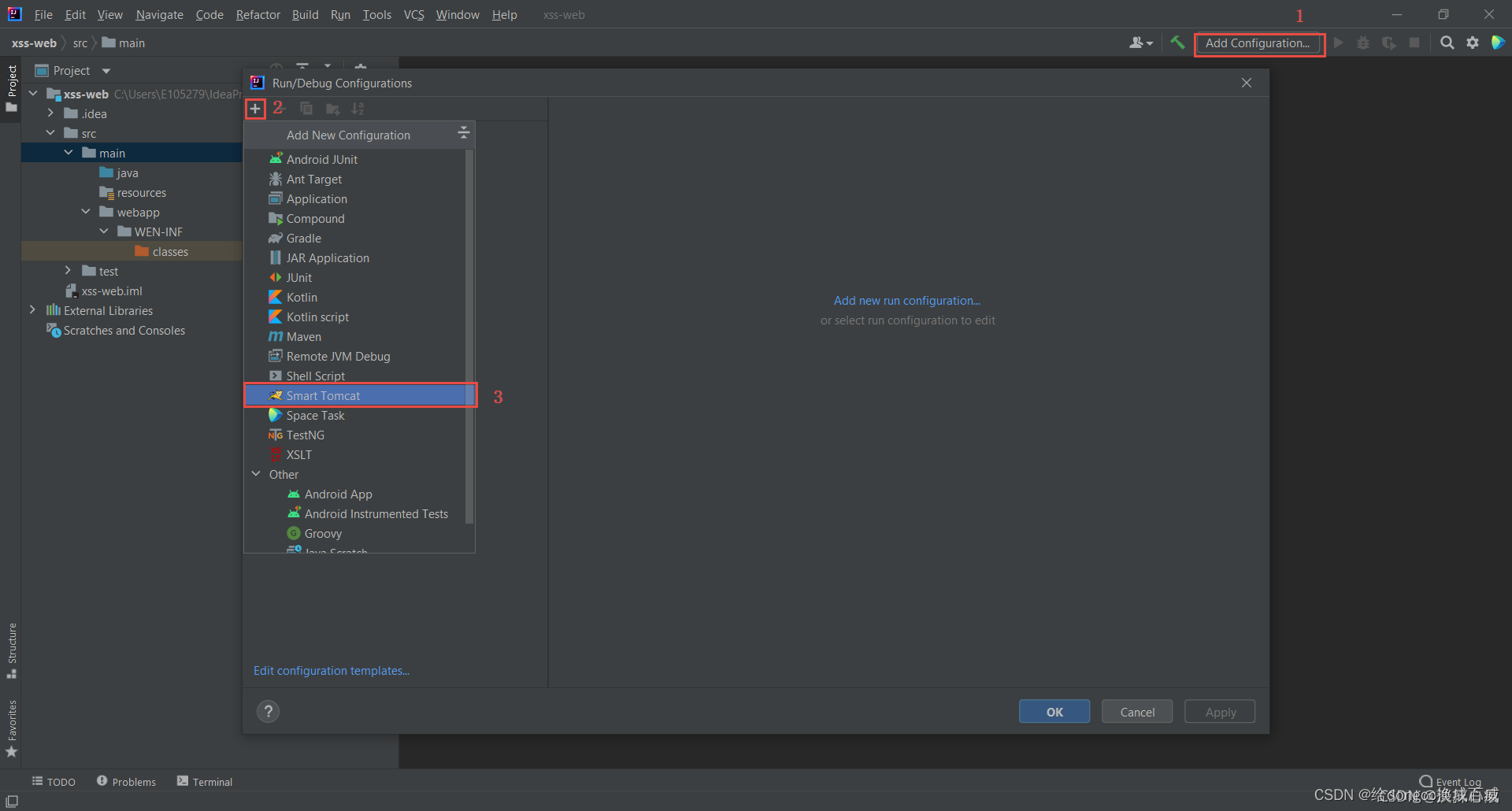The height and width of the screenshot is (811, 1512).
Task: Click Add new run configuration link
Action: pyautogui.click(x=906, y=301)
